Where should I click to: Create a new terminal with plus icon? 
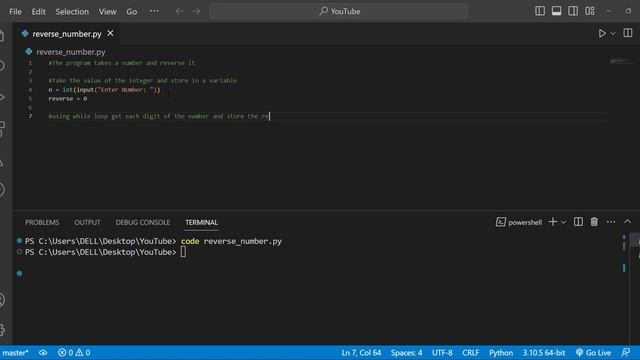(553, 222)
